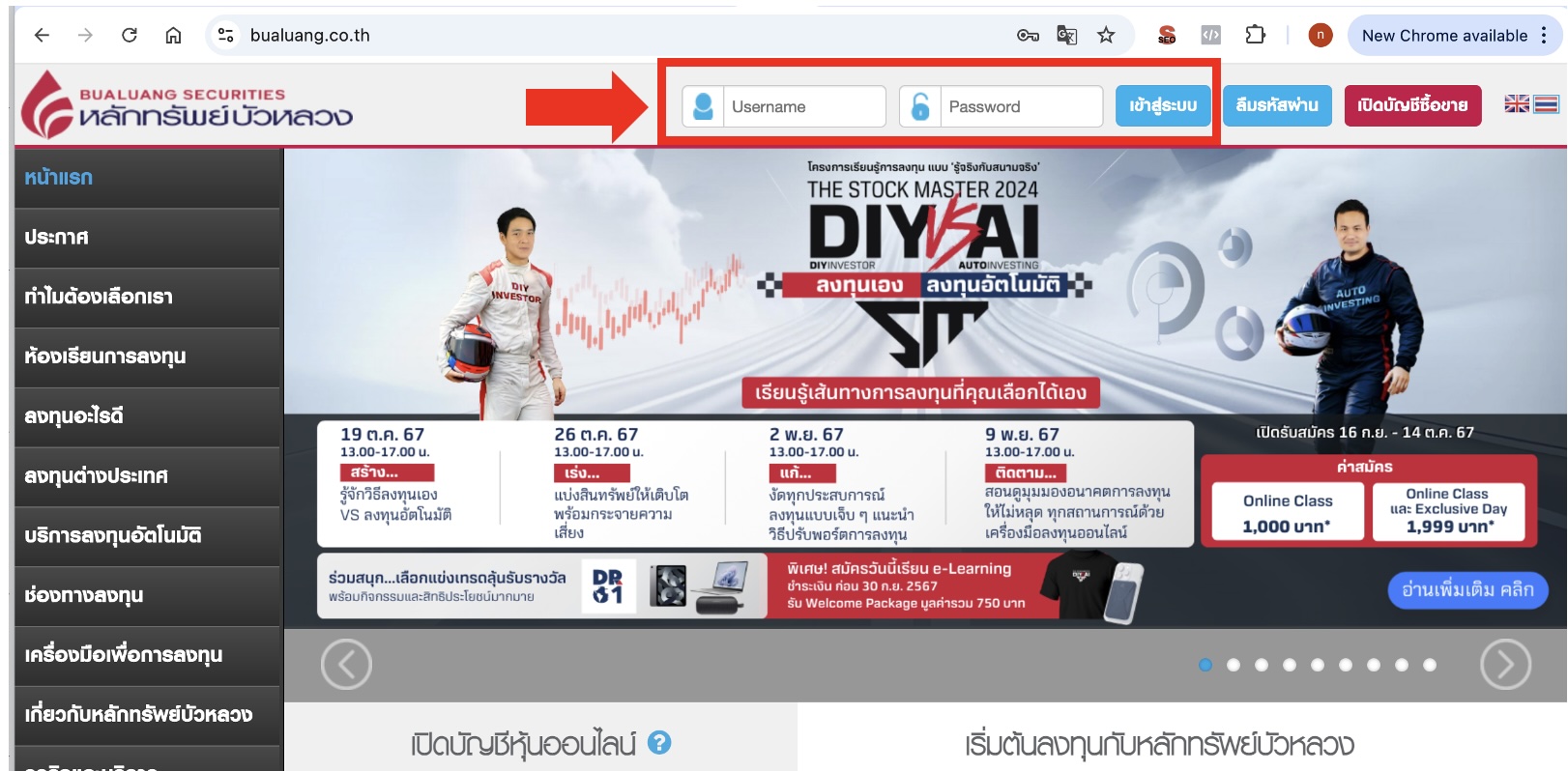Click the address bar URL bualuang.co.th

coord(309,36)
